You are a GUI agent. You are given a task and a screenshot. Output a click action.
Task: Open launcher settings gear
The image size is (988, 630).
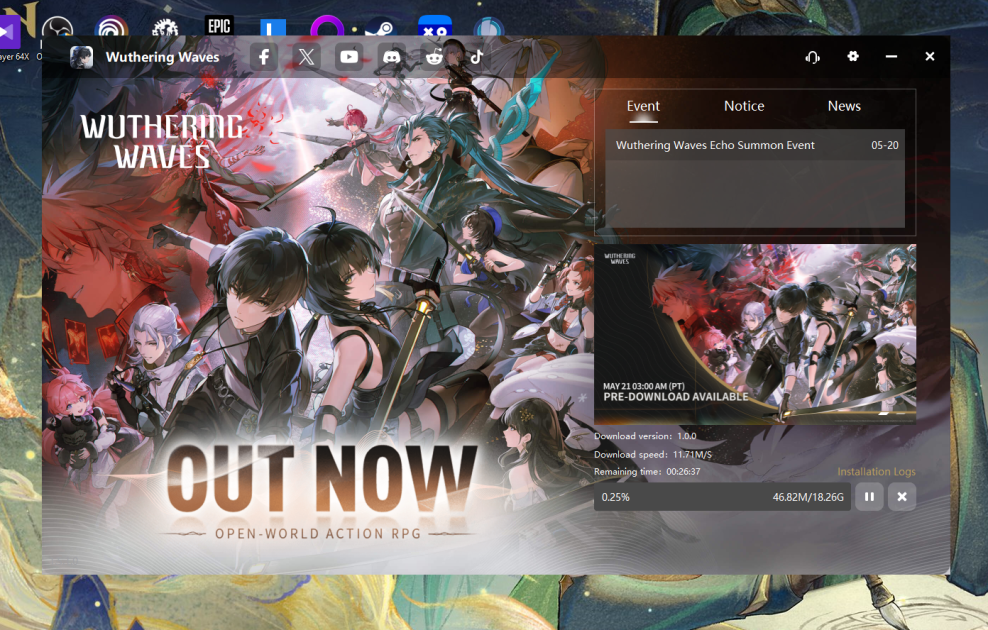point(853,56)
